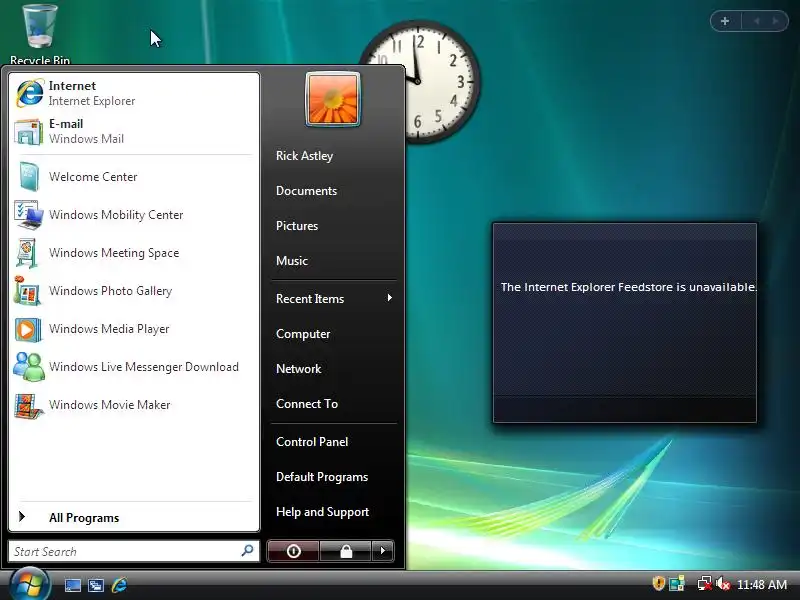Click the search magnifier icon
Viewport: 800px width, 600px height.
pos(247,551)
